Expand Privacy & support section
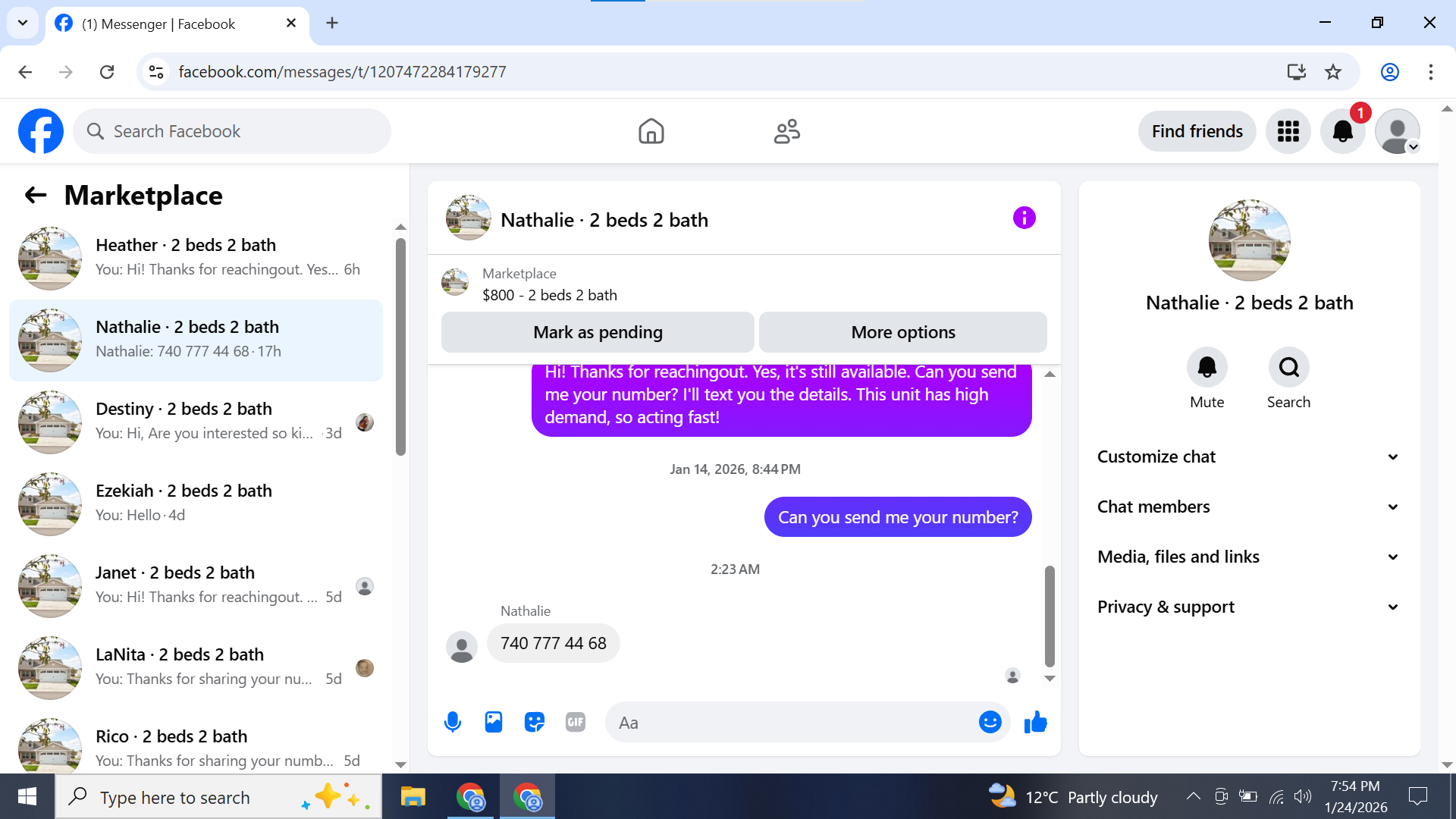The width and height of the screenshot is (1456, 819). tap(1248, 607)
